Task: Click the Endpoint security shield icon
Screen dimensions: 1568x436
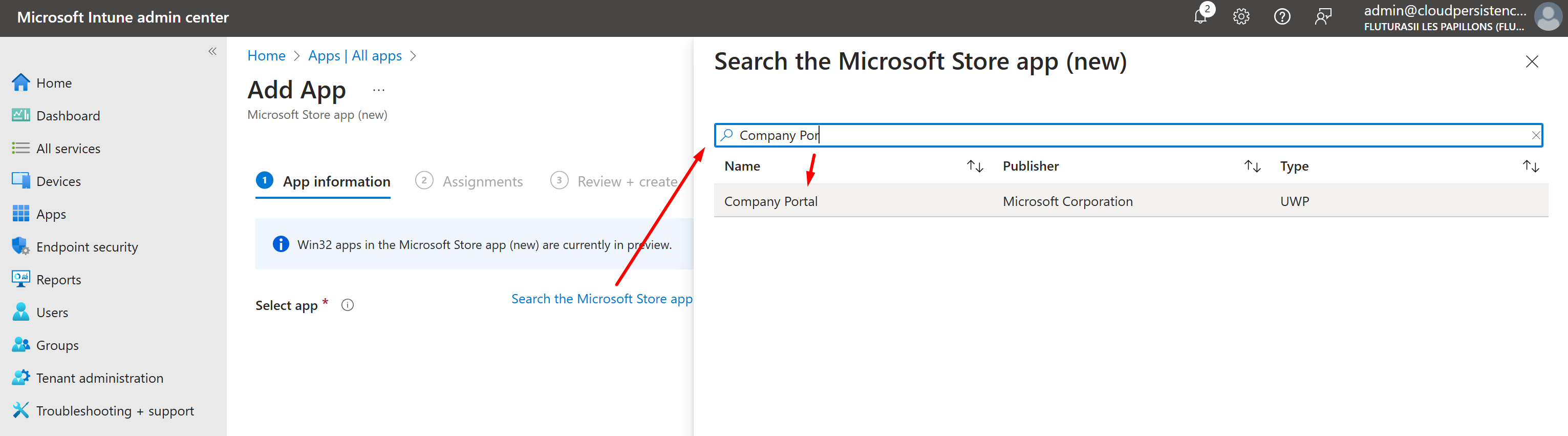Action: pos(20,246)
